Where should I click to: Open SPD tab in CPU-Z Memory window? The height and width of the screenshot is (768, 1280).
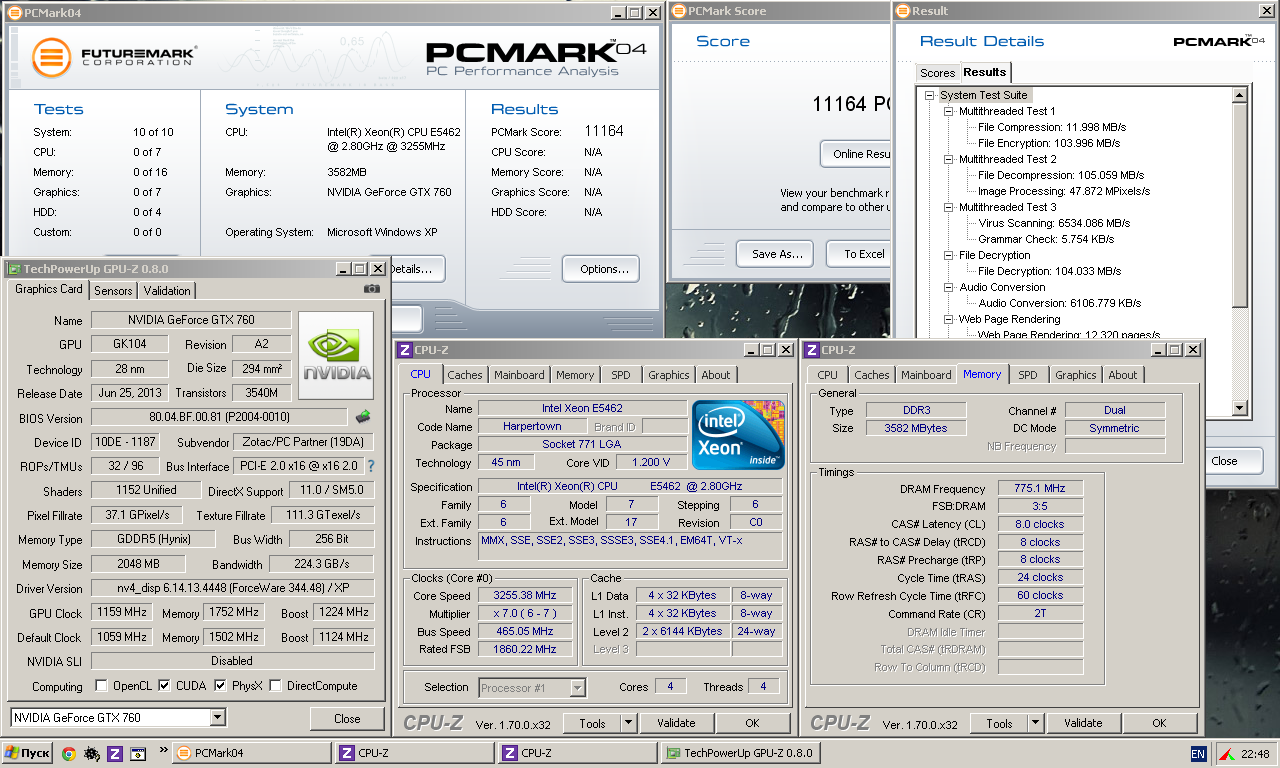tap(1028, 375)
